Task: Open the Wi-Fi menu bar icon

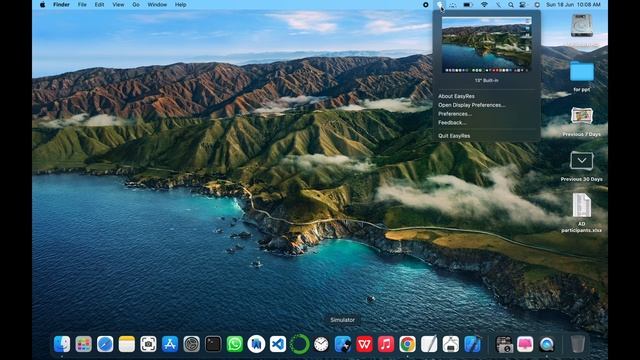Action: point(484,4)
